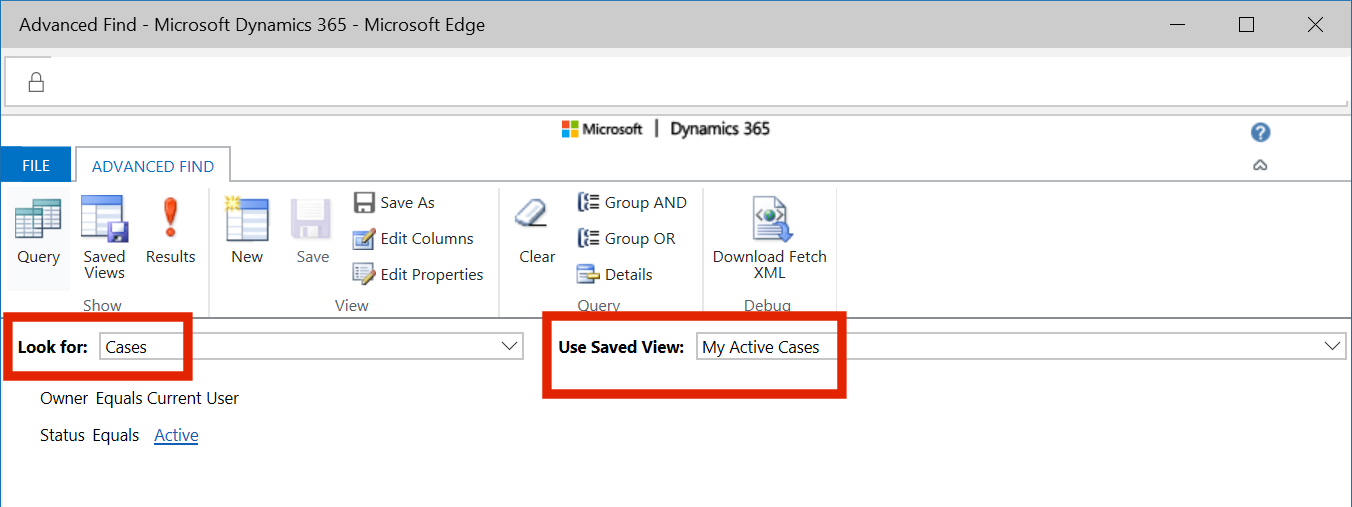The height and width of the screenshot is (507, 1352).
Task: Choose Save As in View group
Action: [395, 203]
